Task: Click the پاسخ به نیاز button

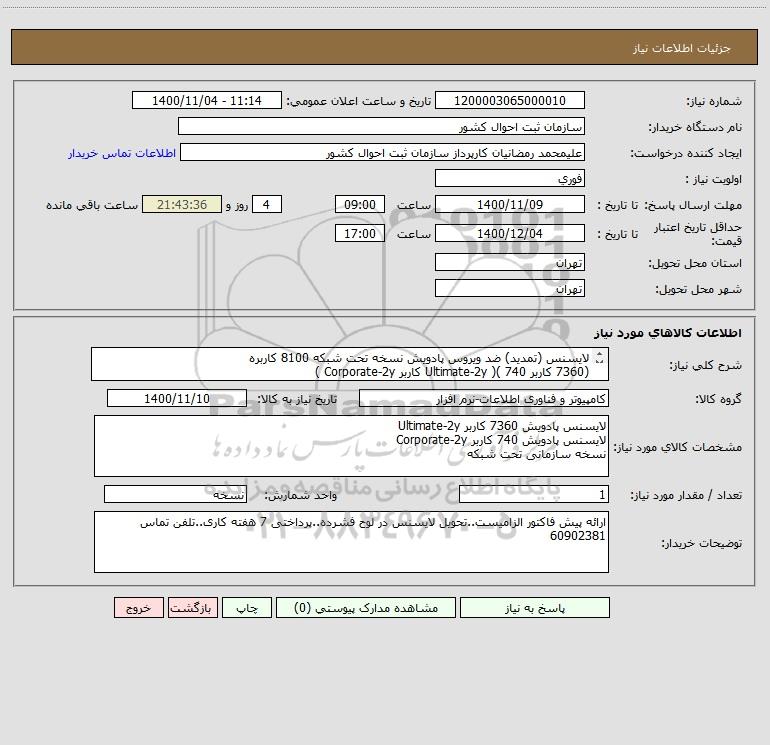Action: coord(535,607)
